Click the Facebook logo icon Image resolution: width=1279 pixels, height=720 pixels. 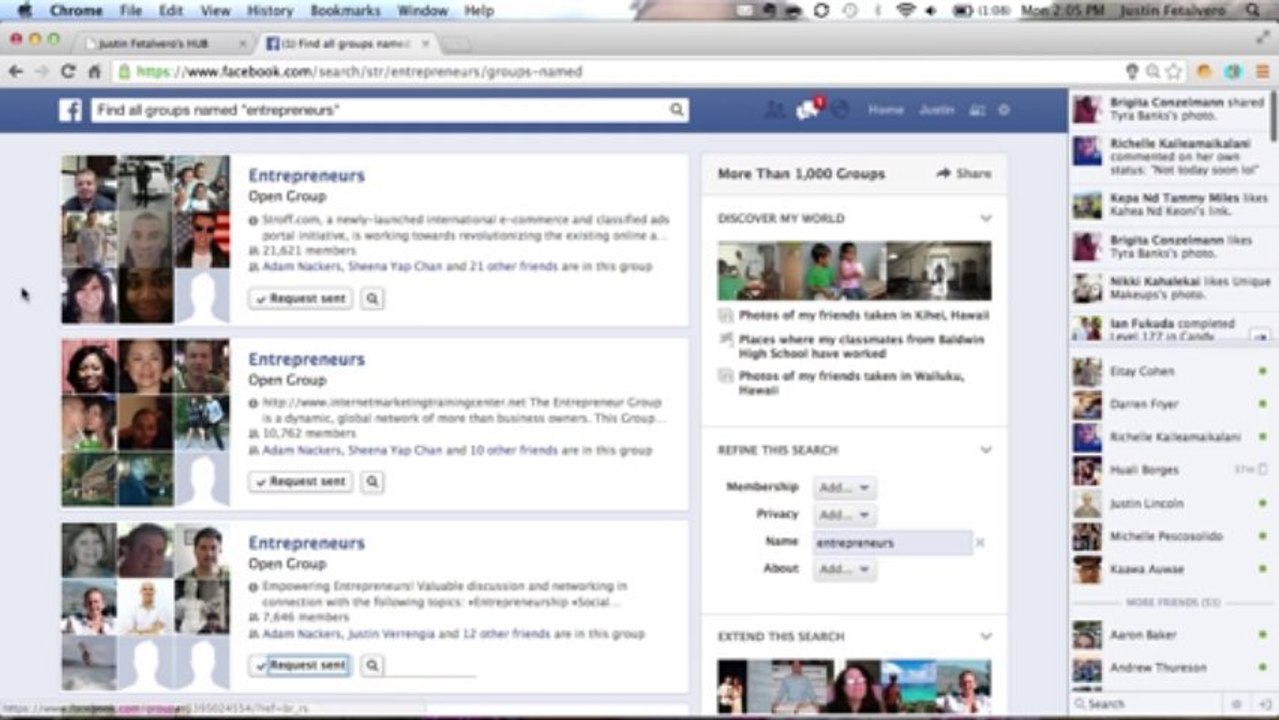70,110
